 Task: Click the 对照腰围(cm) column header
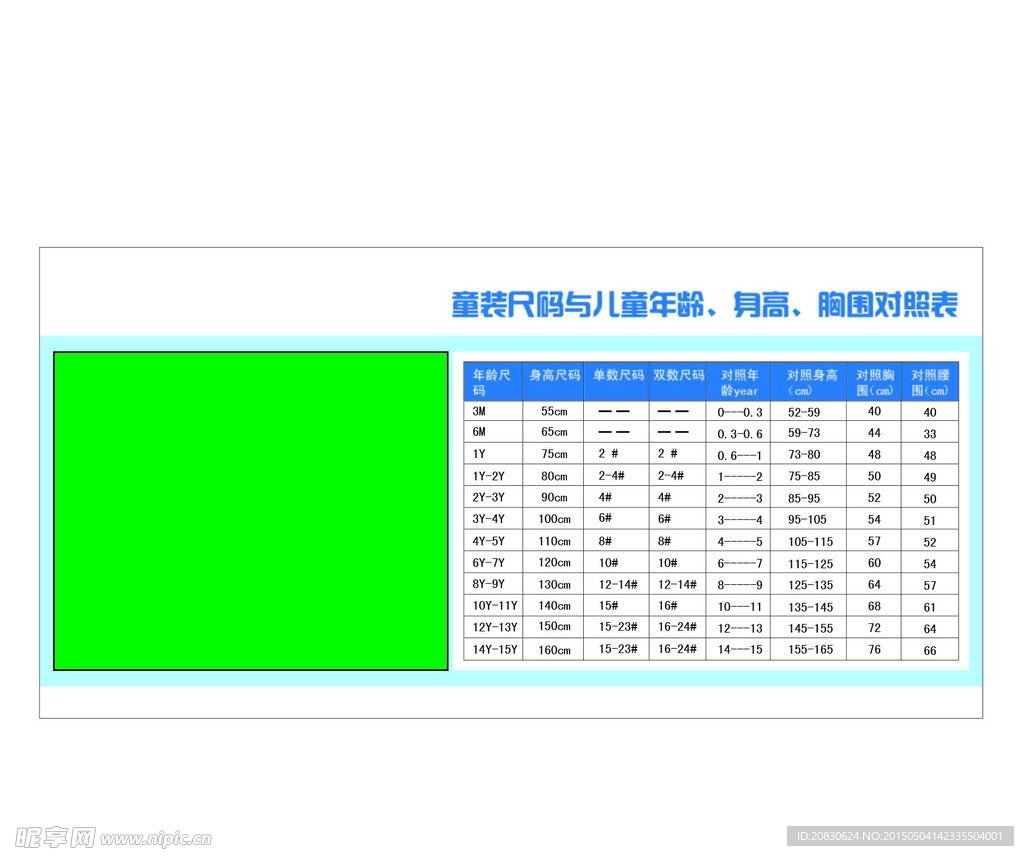(930, 382)
